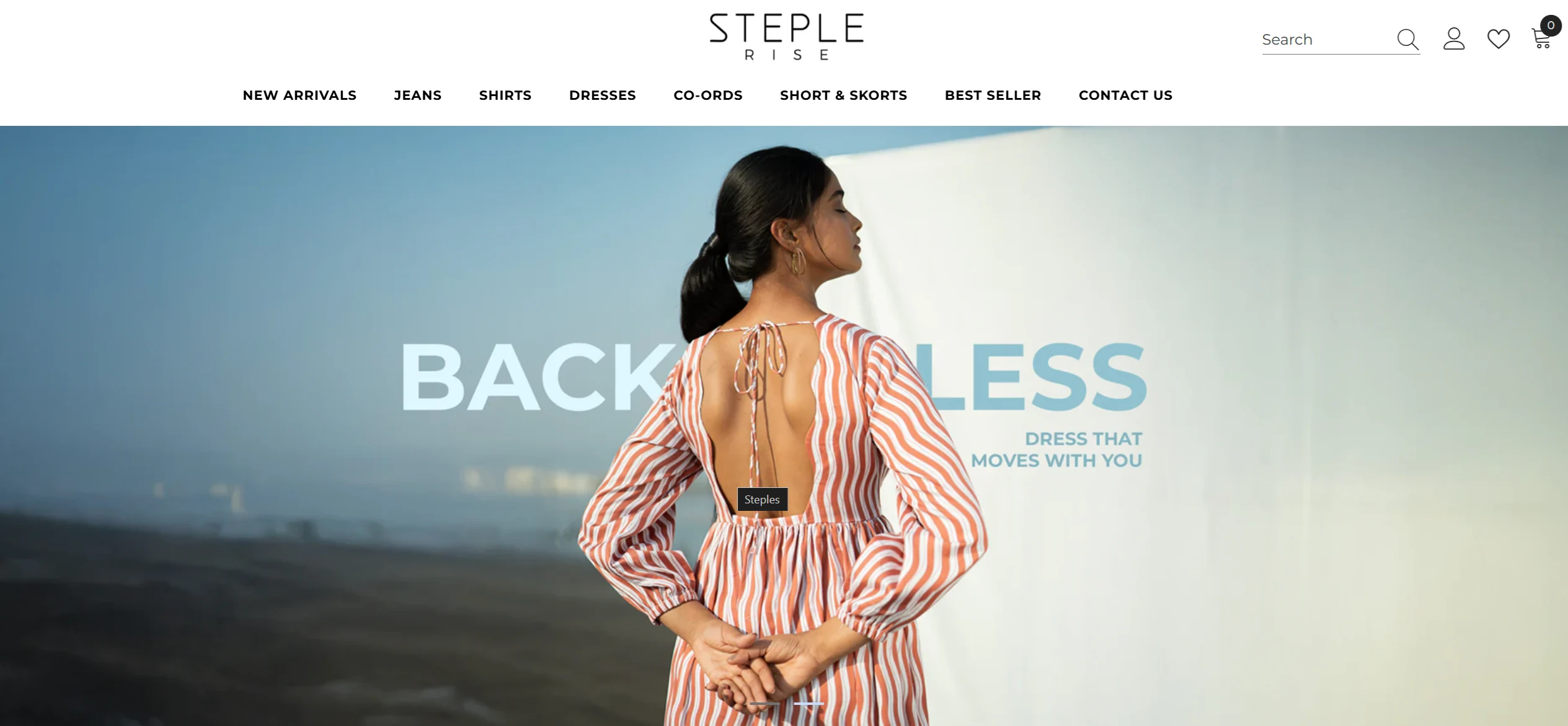The width and height of the screenshot is (1568, 726).
Task: Click the Backless hero banner image
Action: (x=784, y=426)
